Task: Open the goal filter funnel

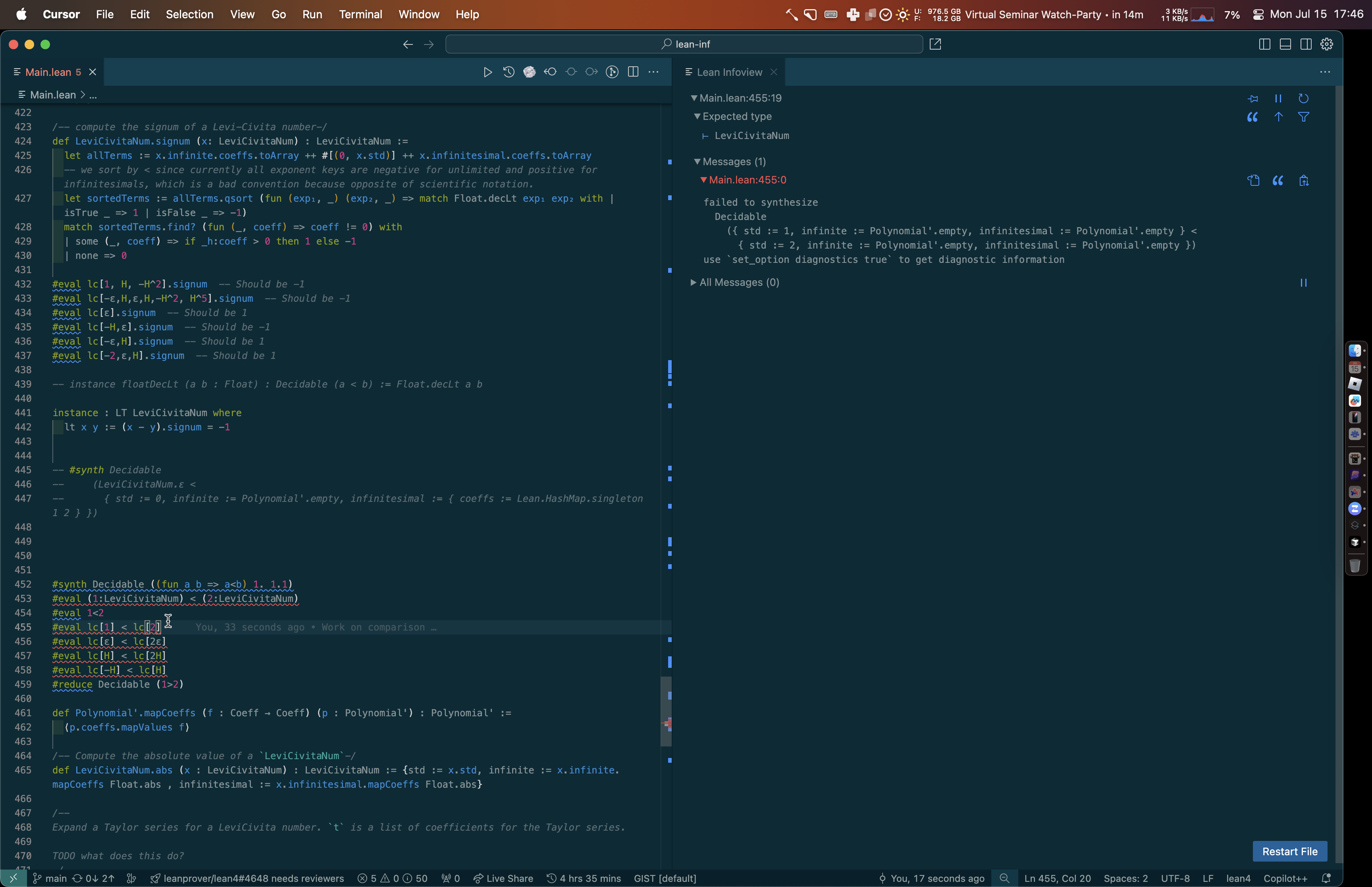Action: [1303, 117]
